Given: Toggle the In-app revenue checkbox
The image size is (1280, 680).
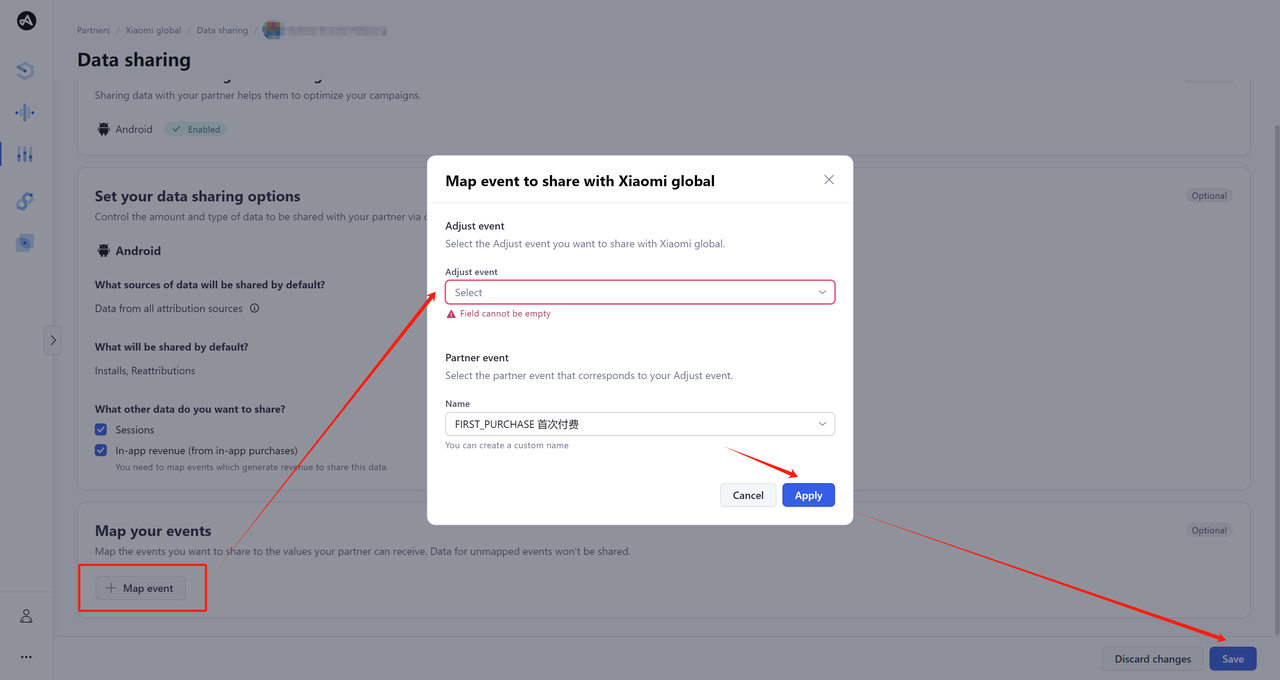Looking at the screenshot, I should click(101, 451).
